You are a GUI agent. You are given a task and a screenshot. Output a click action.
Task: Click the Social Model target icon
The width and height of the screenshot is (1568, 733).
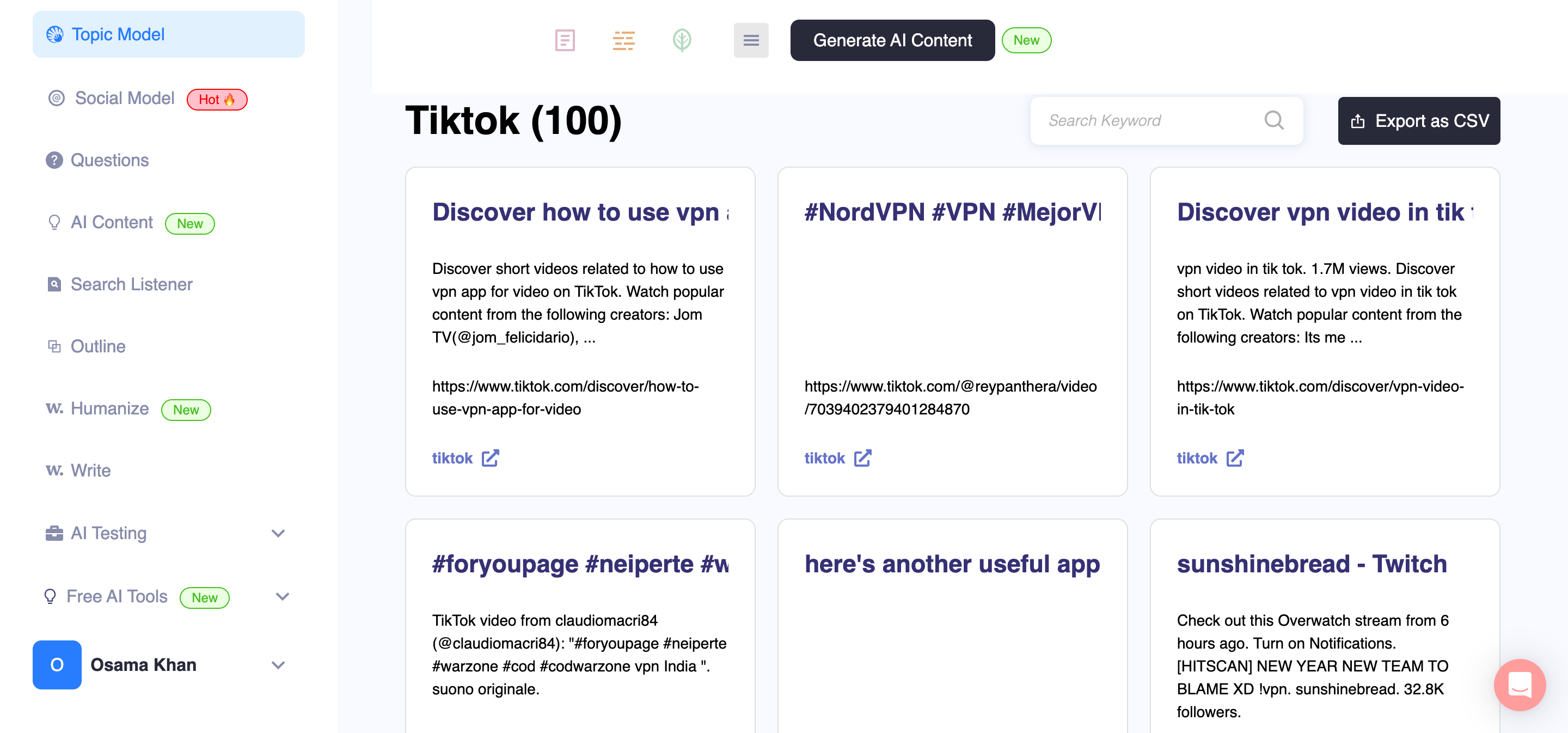(56, 99)
